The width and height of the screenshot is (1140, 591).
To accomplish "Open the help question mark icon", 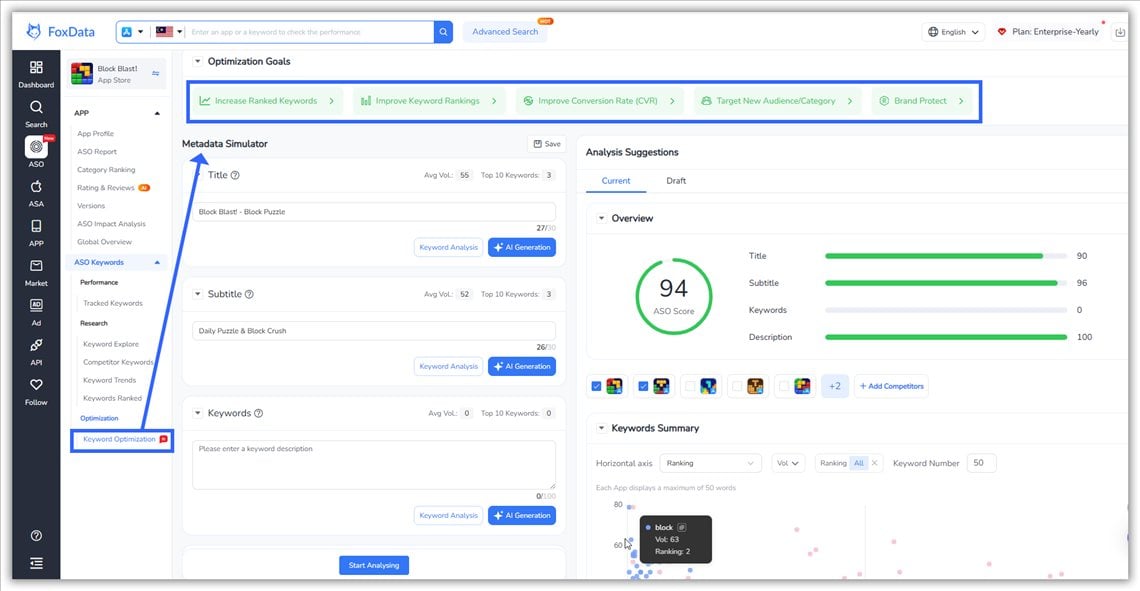I will (36, 536).
